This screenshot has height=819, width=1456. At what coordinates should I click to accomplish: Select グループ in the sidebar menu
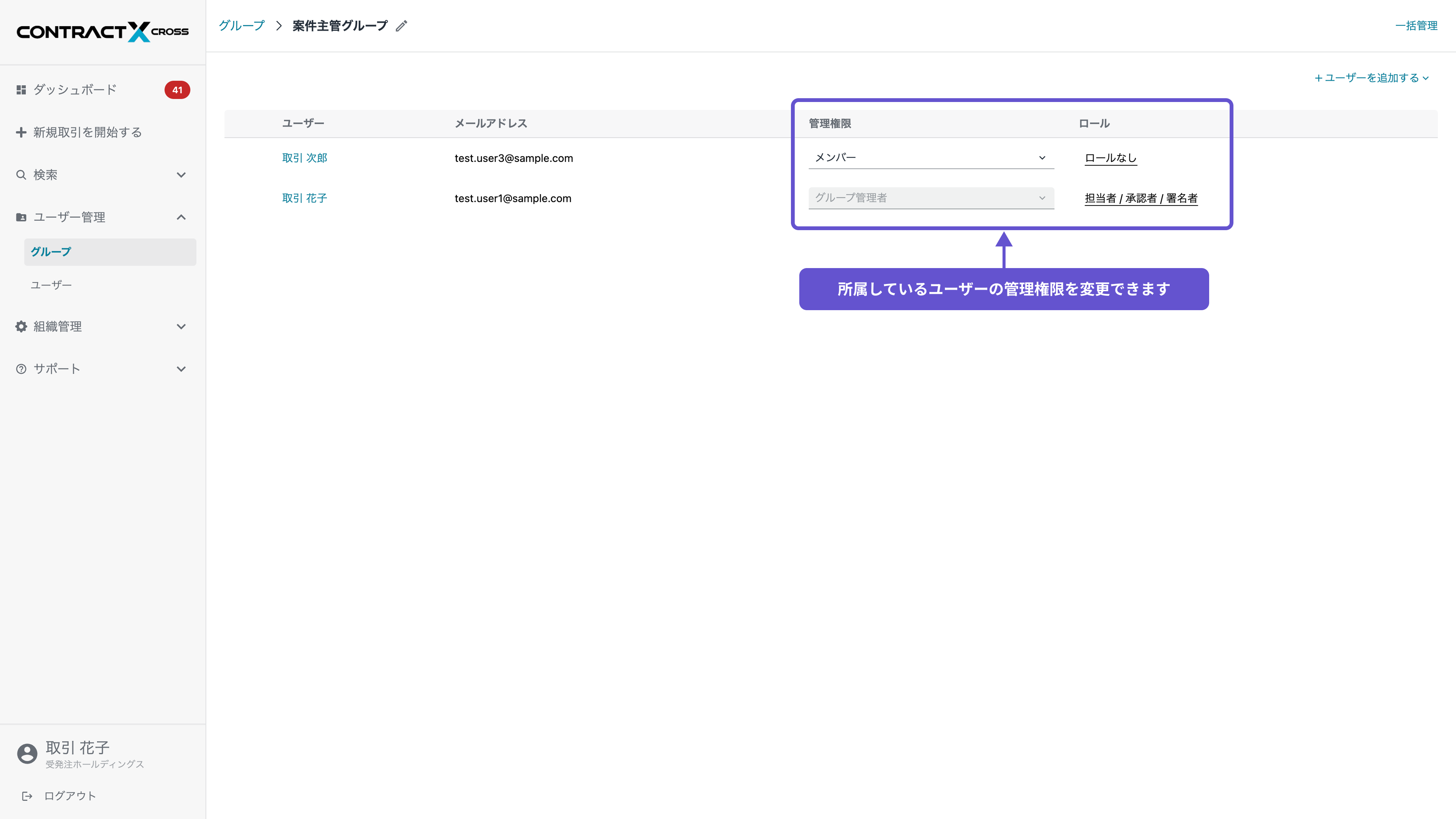[x=51, y=251]
